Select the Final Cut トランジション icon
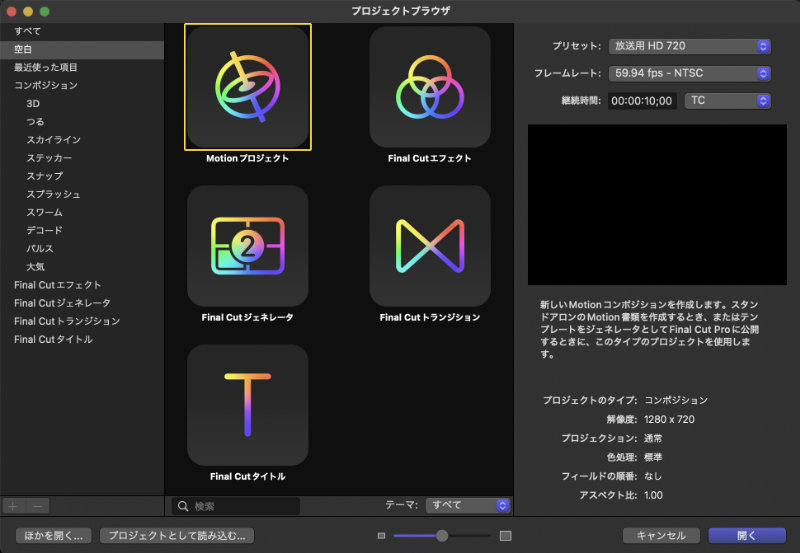 point(429,246)
